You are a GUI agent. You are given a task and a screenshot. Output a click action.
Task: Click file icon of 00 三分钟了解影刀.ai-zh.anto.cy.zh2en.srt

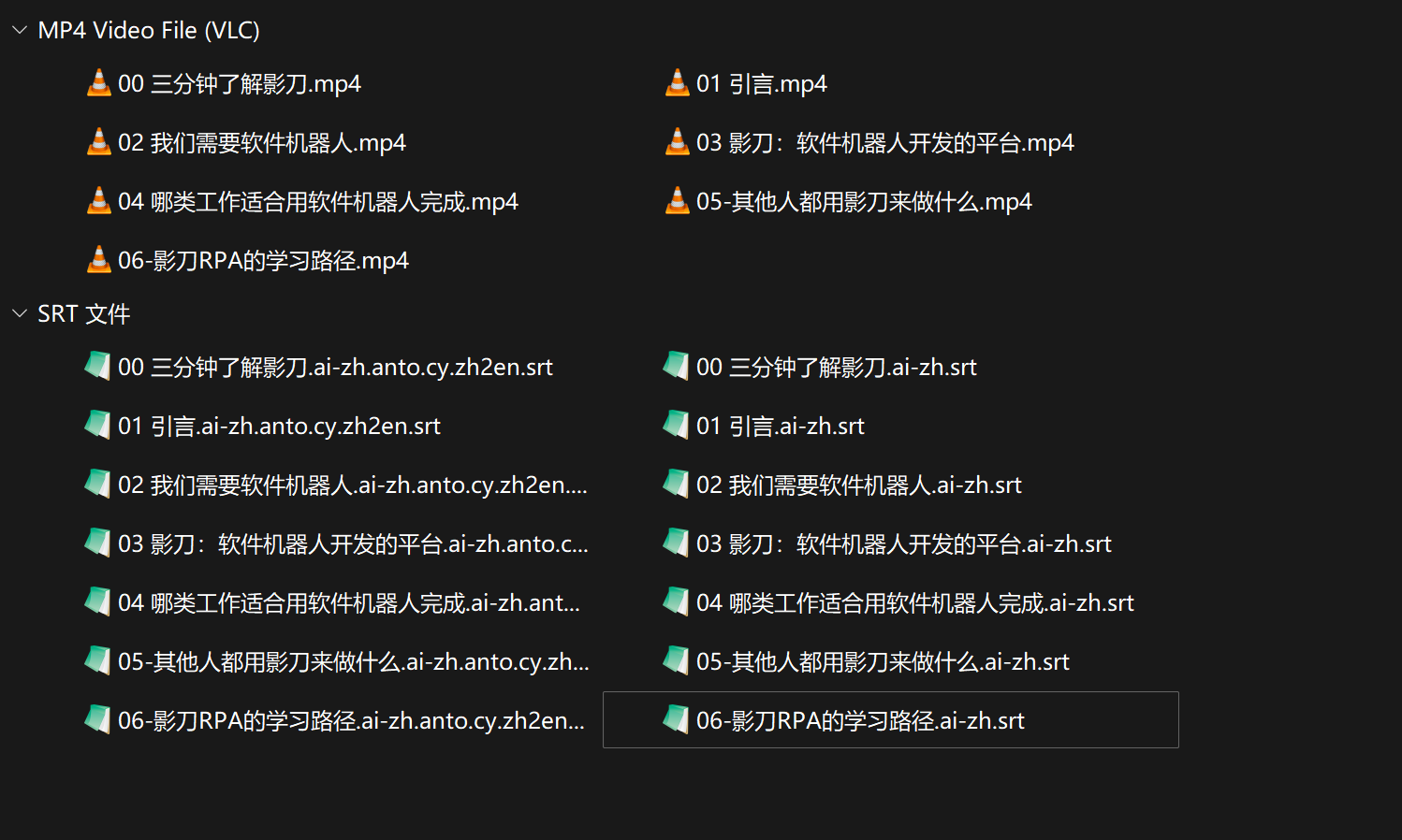tap(97, 366)
